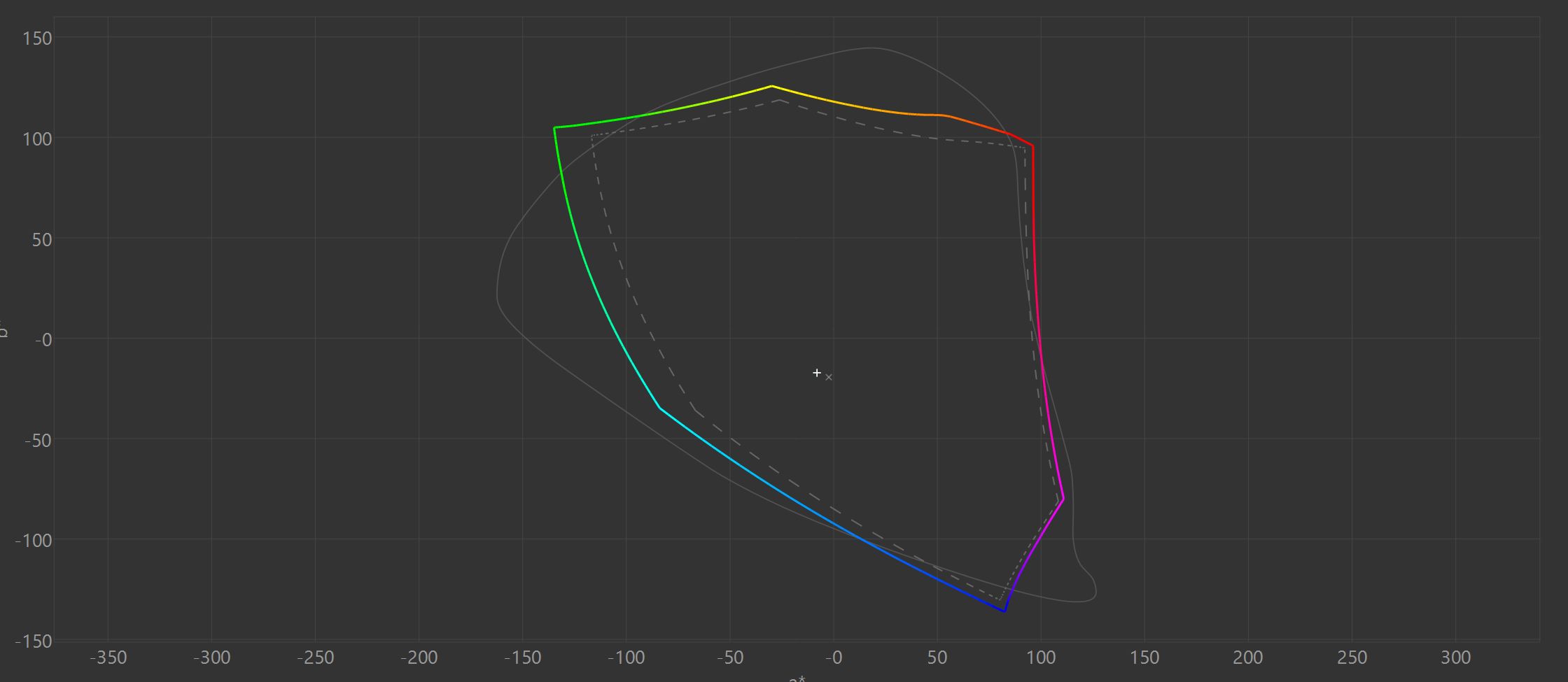The width and height of the screenshot is (1568, 682).
Task: Click the -350 label on the horizontal axis
Action: [x=108, y=658]
